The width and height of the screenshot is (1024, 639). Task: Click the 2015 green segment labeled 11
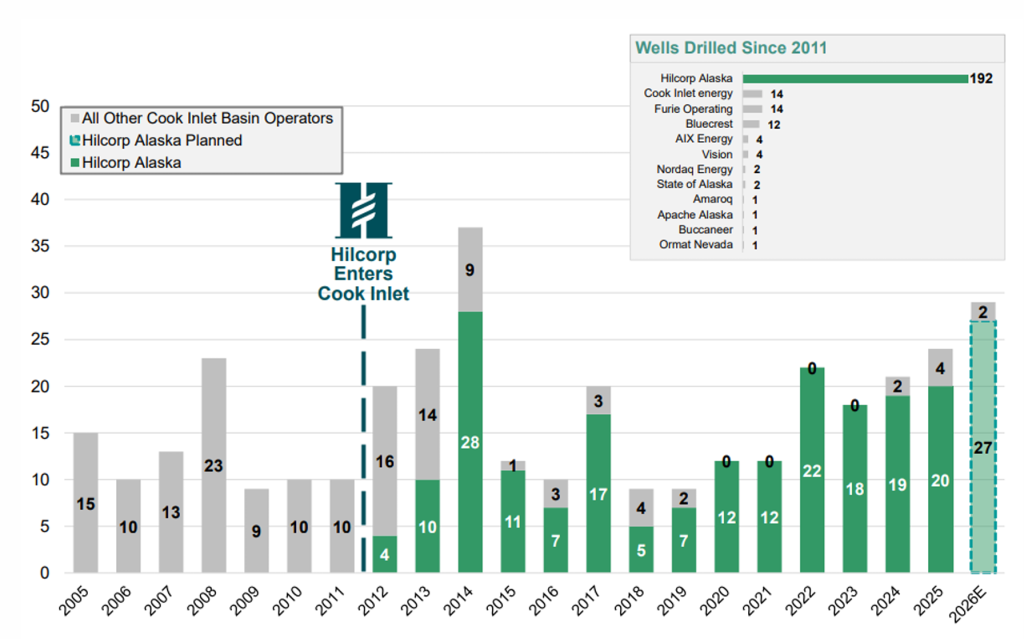[x=513, y=521]
